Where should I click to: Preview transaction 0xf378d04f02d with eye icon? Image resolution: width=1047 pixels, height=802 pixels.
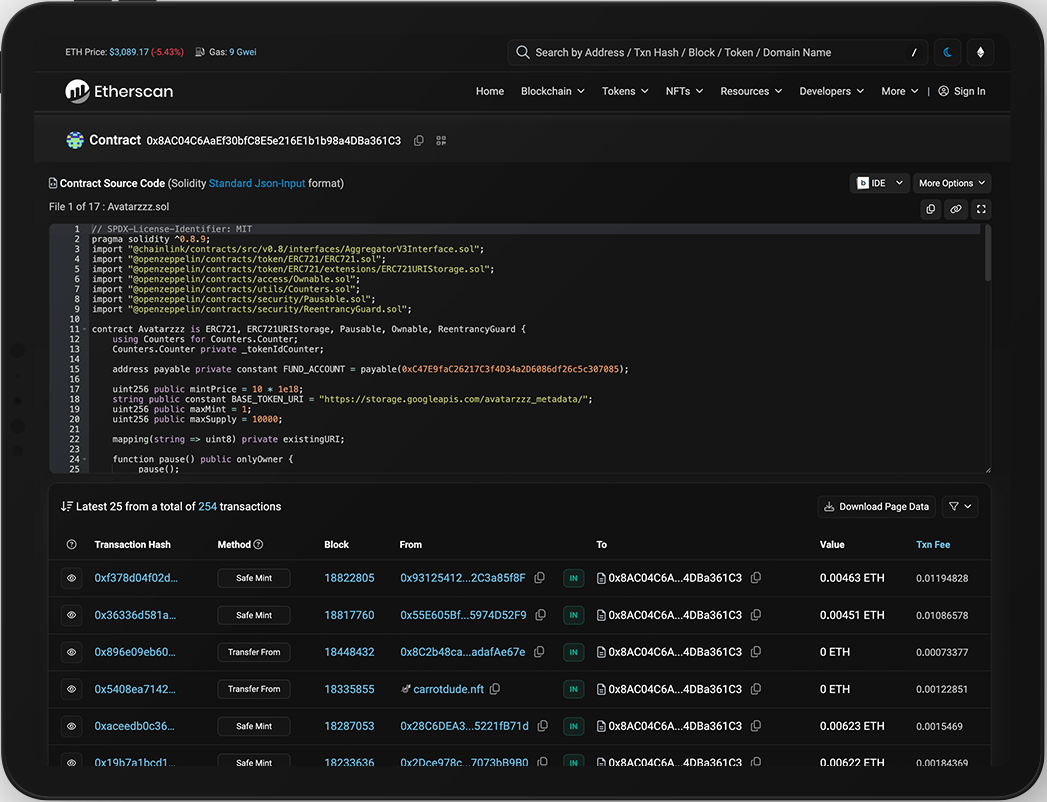click(x=72, y=578)
